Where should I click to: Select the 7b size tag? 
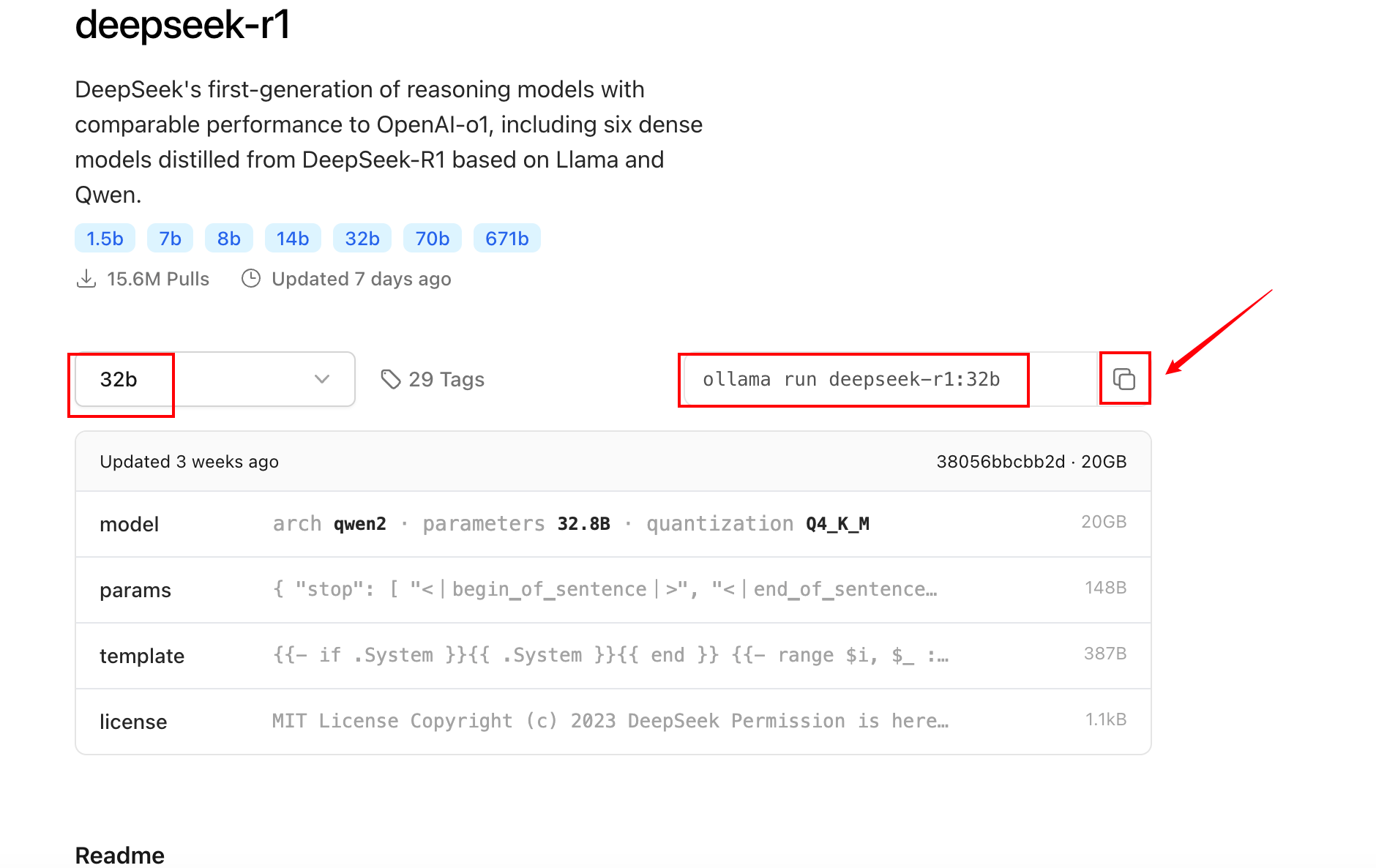170,239
